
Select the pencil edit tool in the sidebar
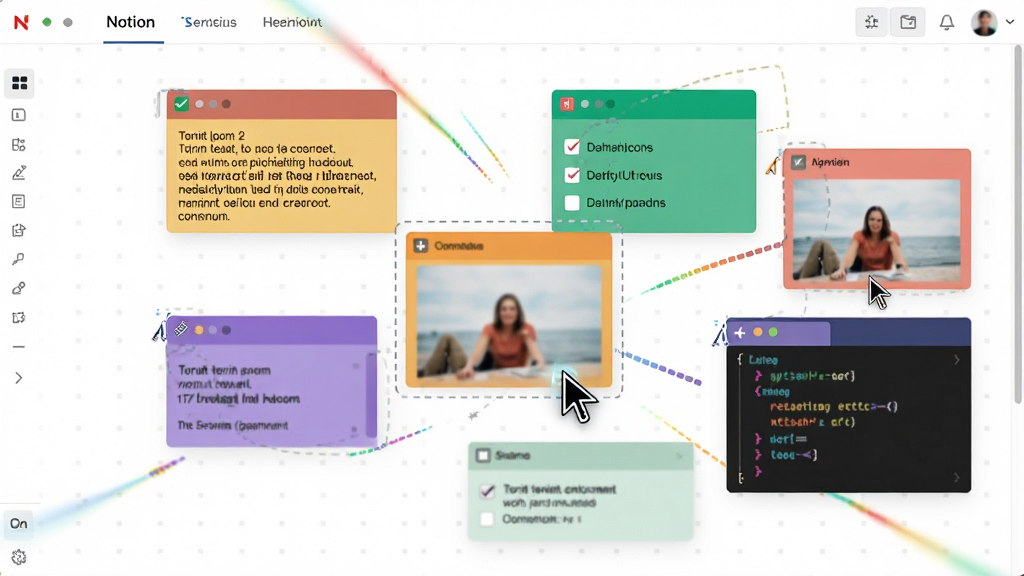pyautogui.click(x=19, y=173)
